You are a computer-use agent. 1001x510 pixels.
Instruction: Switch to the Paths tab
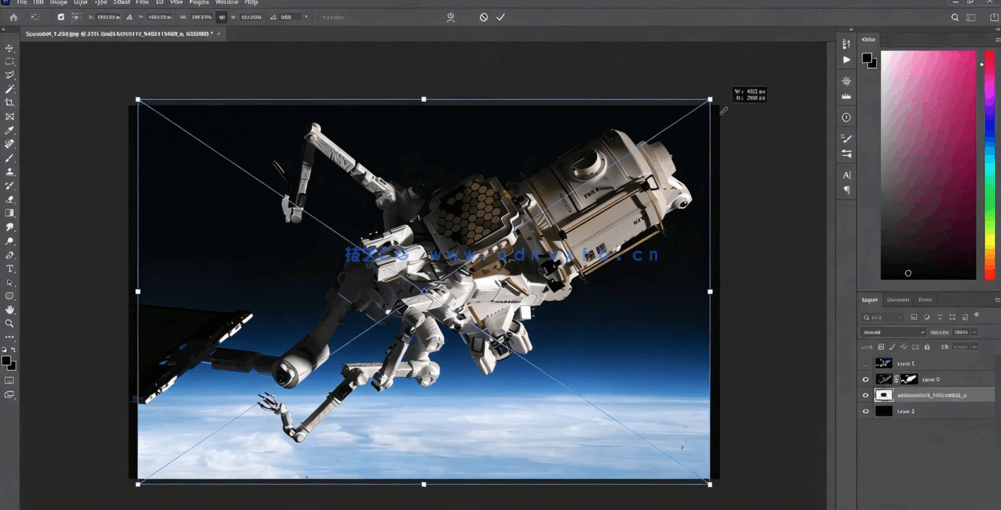[x=925, y=300]
